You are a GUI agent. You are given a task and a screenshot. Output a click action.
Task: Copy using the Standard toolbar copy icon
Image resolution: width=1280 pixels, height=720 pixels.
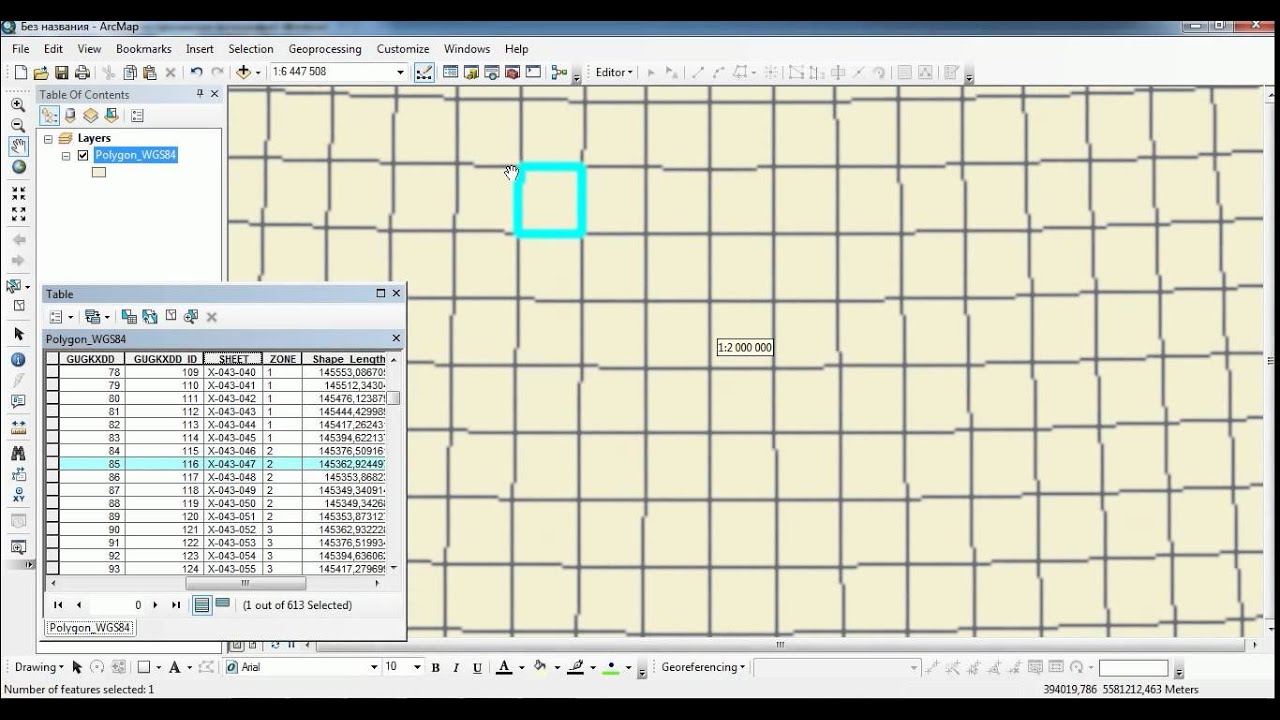[129, 72]
